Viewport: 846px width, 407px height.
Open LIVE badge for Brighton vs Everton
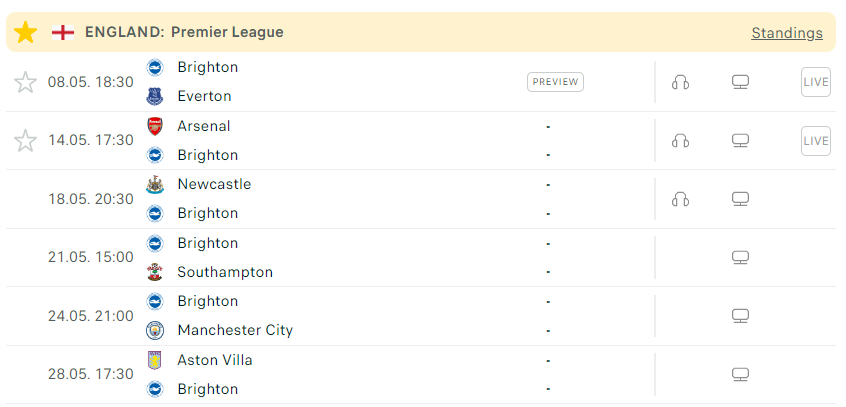(x=816, y=82)
